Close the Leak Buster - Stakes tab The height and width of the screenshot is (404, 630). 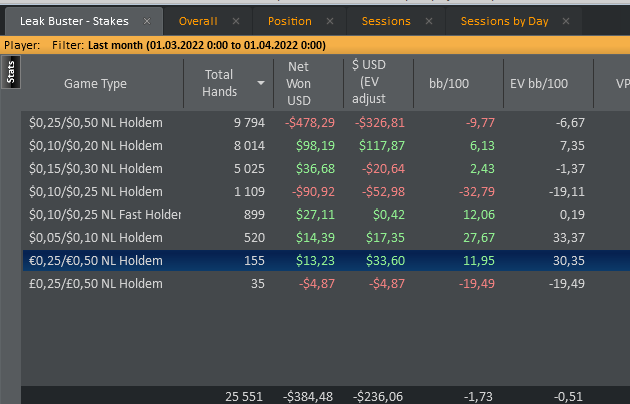coord(146,21)
